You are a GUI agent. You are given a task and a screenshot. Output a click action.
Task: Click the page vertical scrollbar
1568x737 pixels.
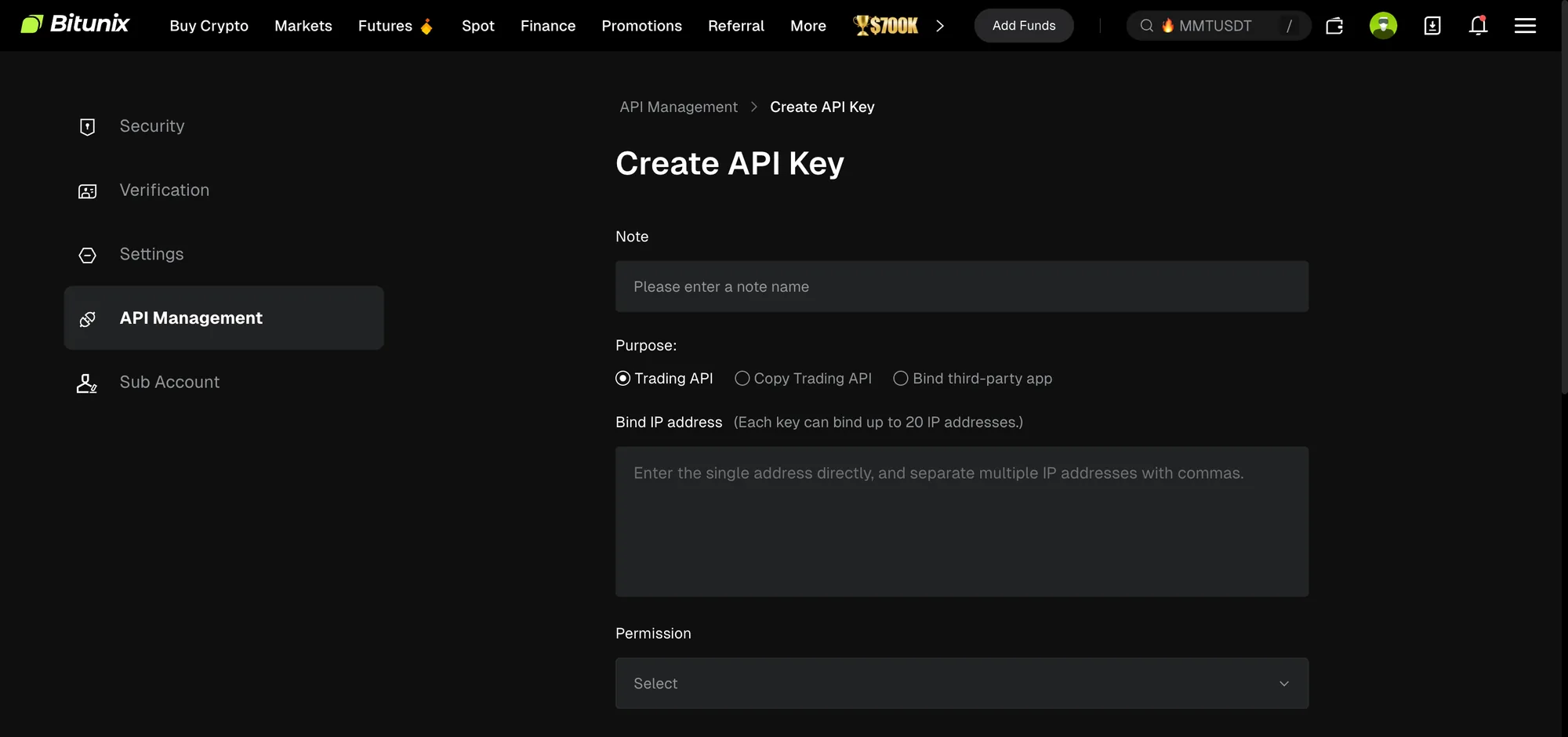1563,198
